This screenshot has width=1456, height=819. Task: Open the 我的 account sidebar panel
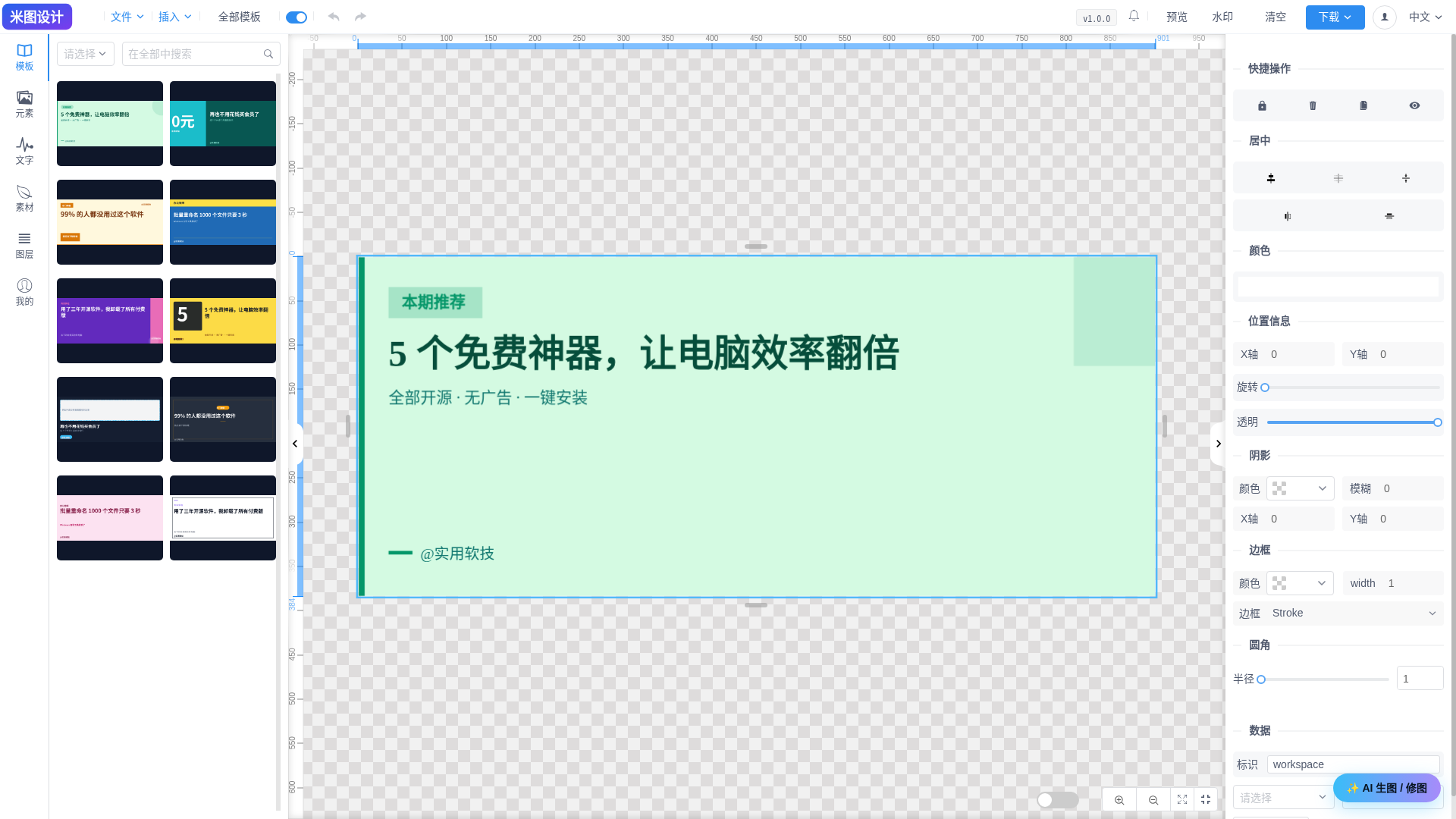click(24, 293)
